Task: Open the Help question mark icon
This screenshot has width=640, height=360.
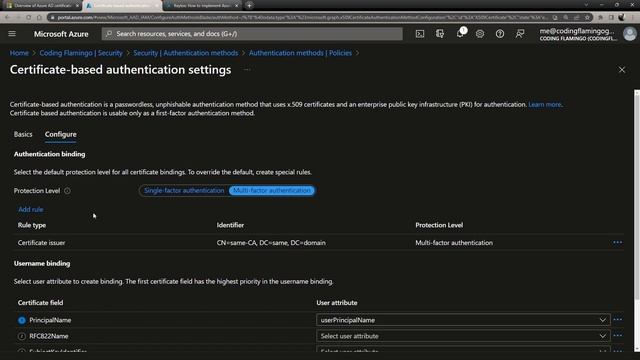Action: 500,34
